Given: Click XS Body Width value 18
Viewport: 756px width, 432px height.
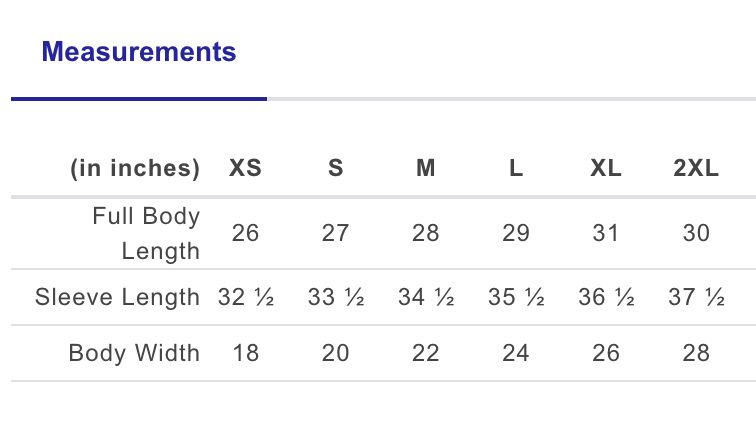Looking at the screenshot, I should (245, 353).
